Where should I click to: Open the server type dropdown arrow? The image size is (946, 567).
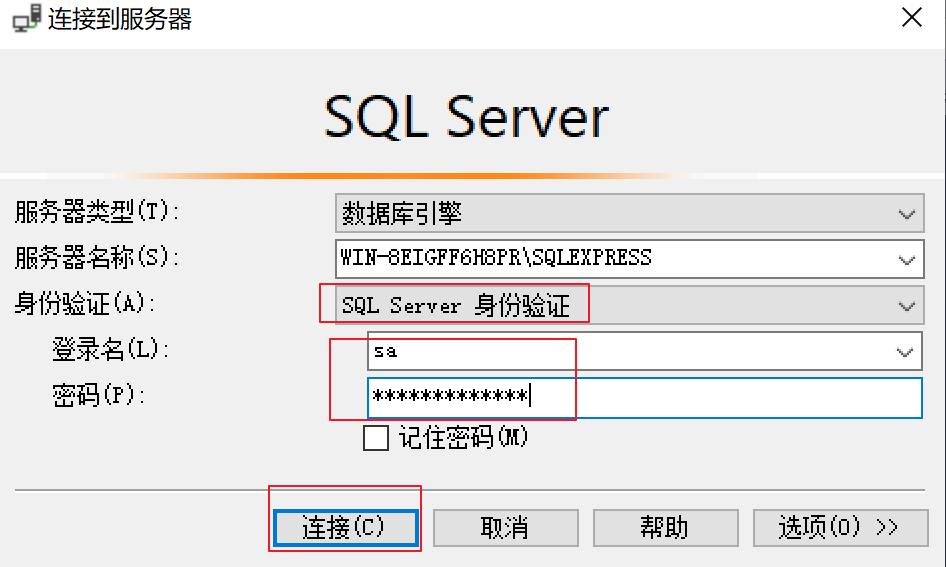pyautogui.click(x=906, y=214)
